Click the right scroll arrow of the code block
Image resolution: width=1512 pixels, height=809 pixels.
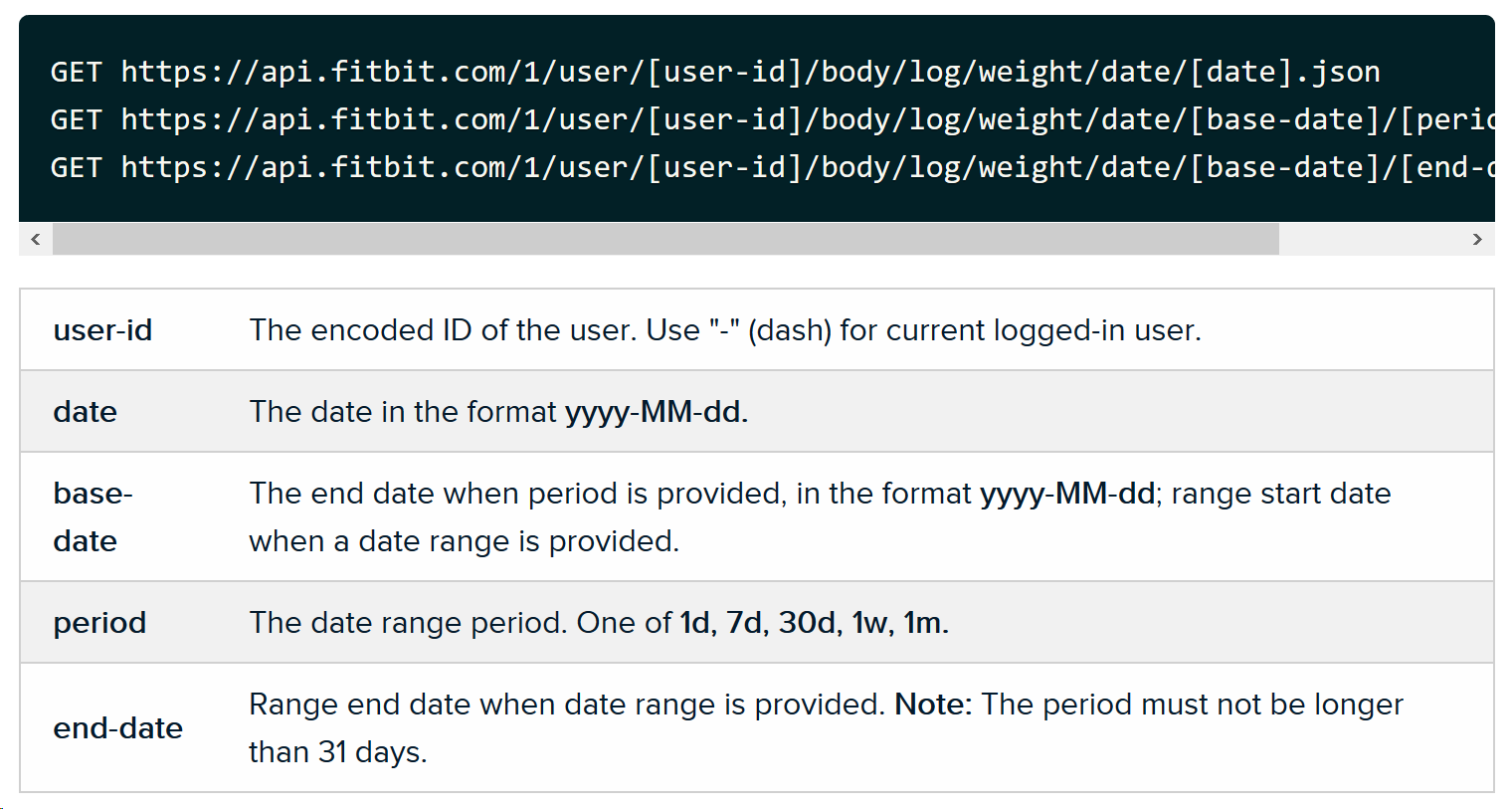1478,239
